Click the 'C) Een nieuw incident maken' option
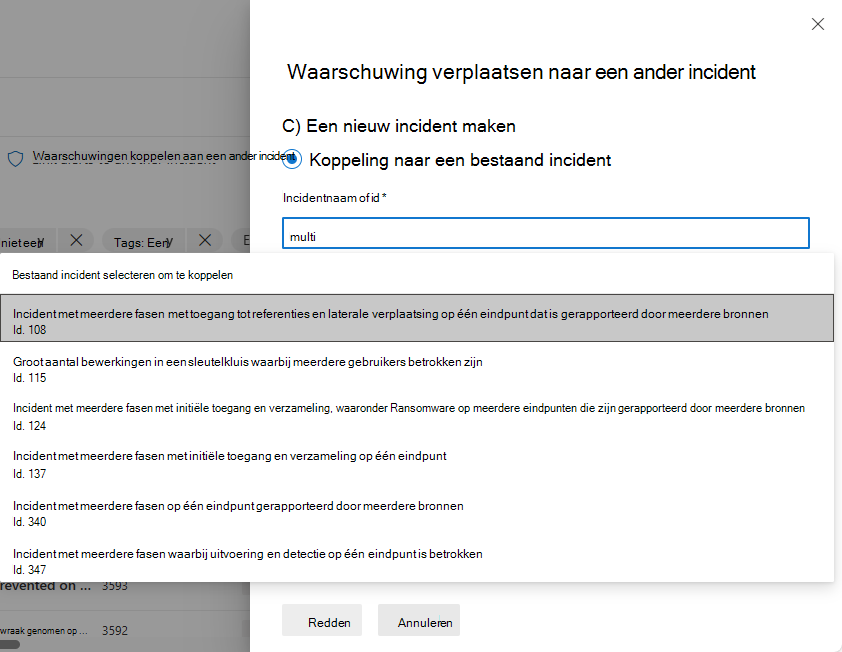Image resolution: width=842 pixels, height=652 pixels. [x=398, y=126]
